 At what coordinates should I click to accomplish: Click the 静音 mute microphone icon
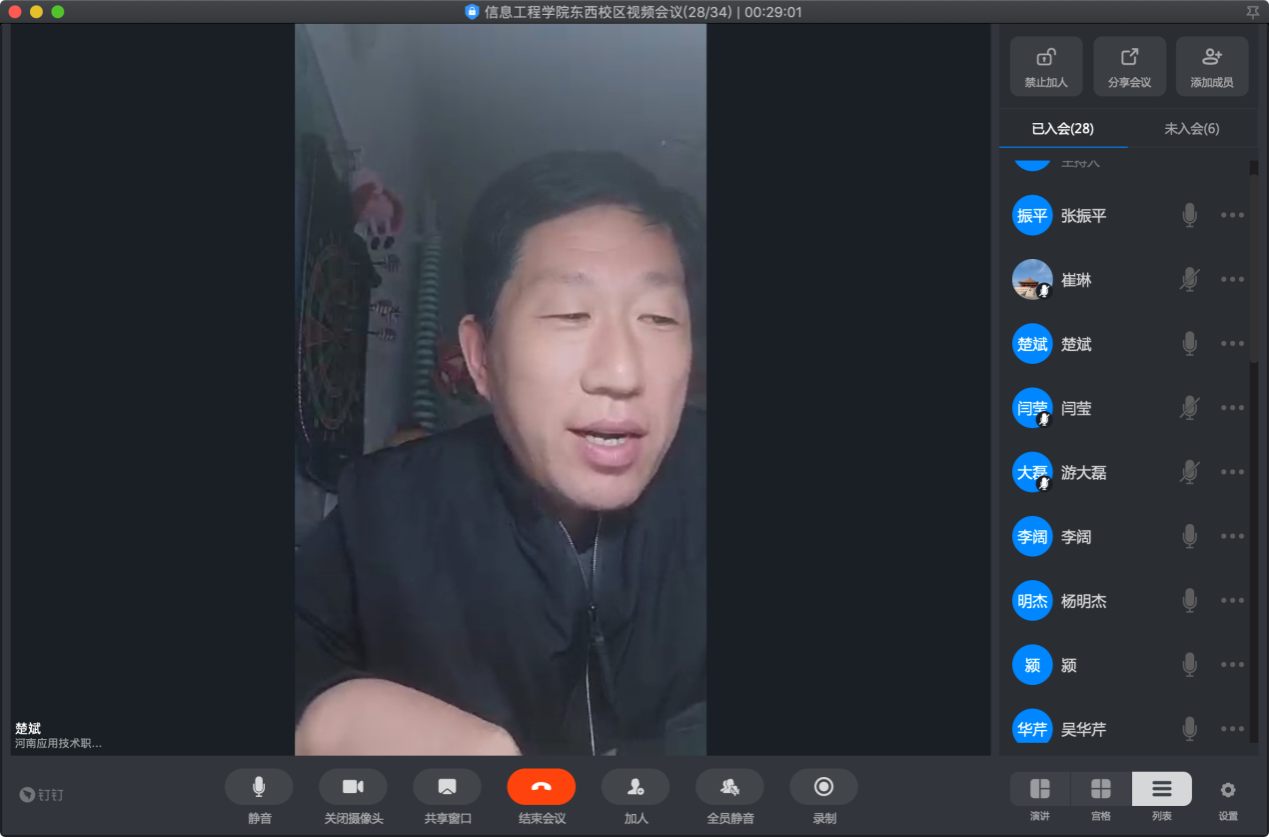point(259,787)
